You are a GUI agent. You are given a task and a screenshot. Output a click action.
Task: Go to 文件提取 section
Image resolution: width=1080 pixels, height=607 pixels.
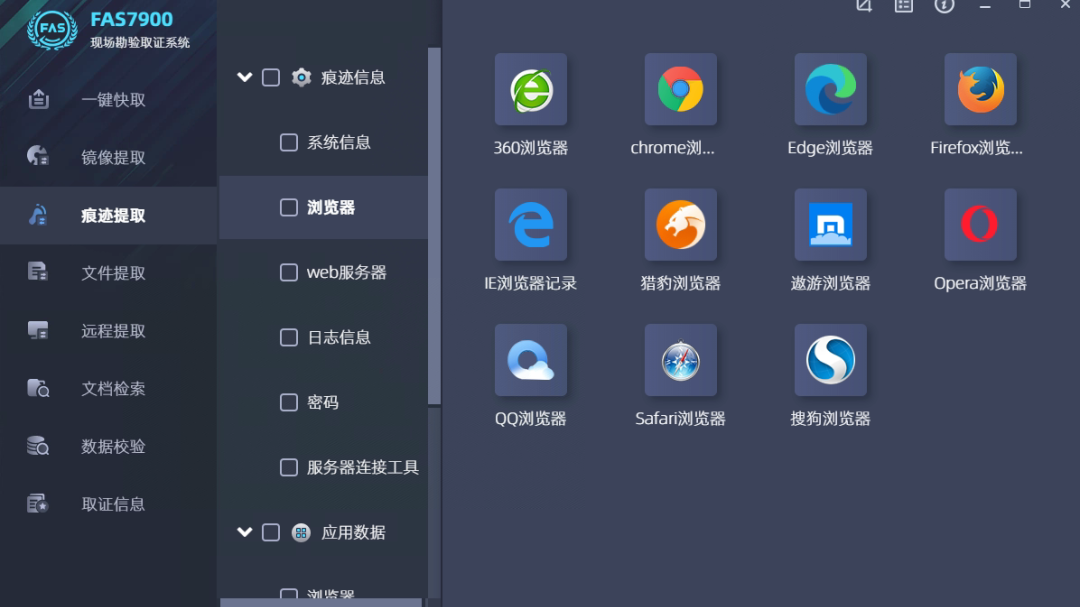click(109, 273)
